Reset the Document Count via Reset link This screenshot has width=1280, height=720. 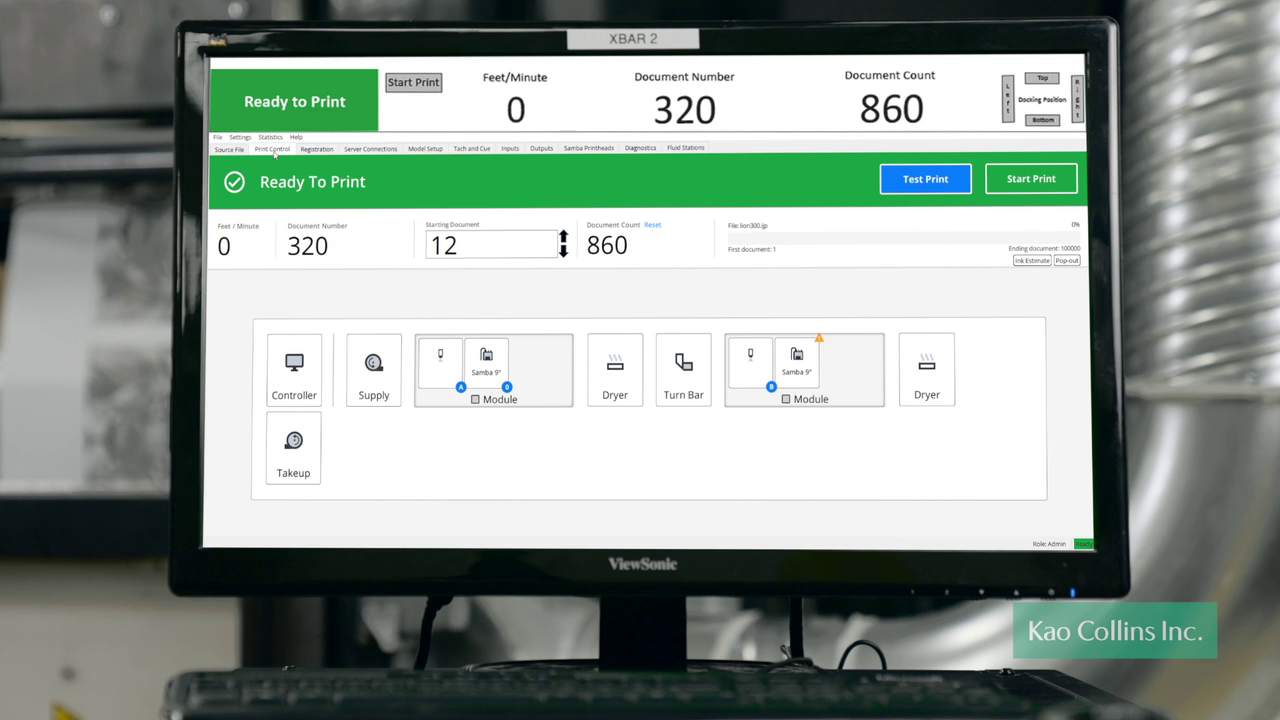click(x=652, y=225)
